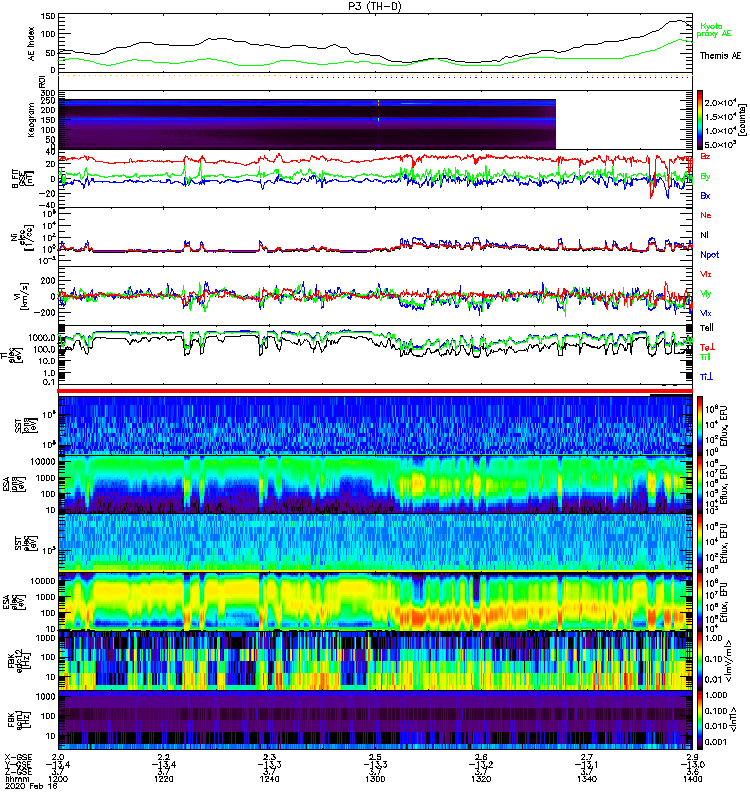Click the <|mV/m|> color bar unit label
The width and height of the screenshot is (750, 800).
pos(731,661)
